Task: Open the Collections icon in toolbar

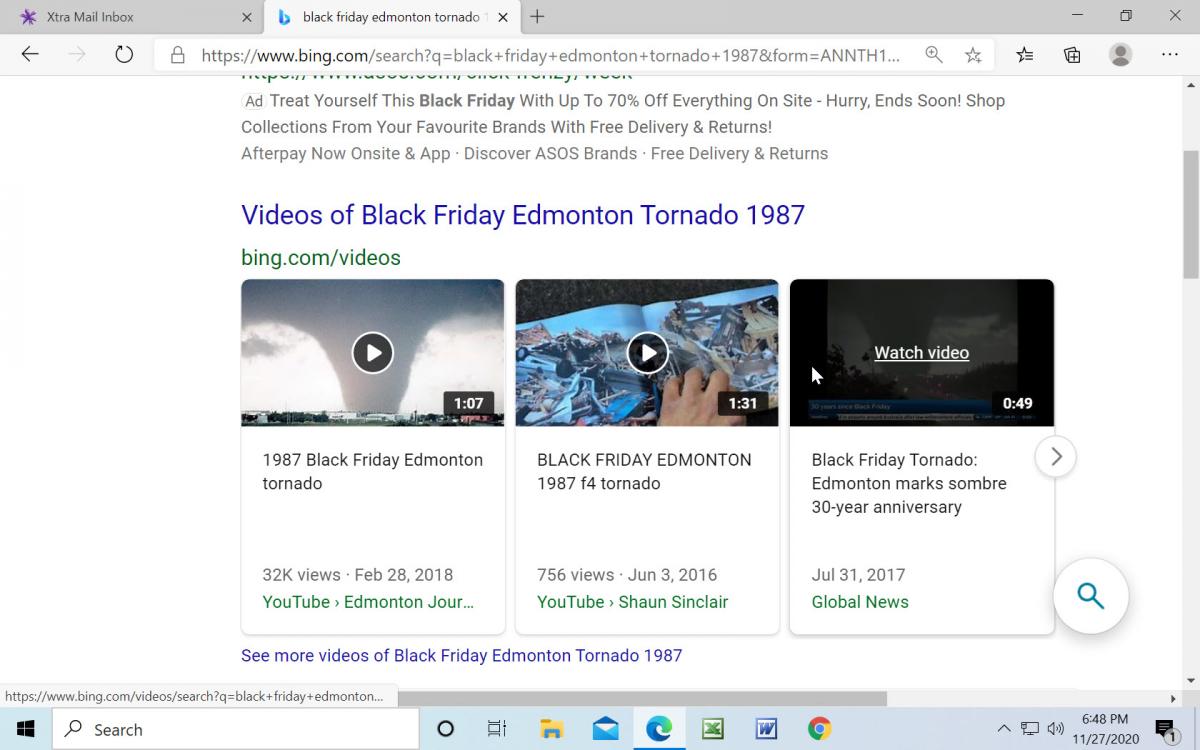Action: pyautogui.click(x=1072, y=55)
